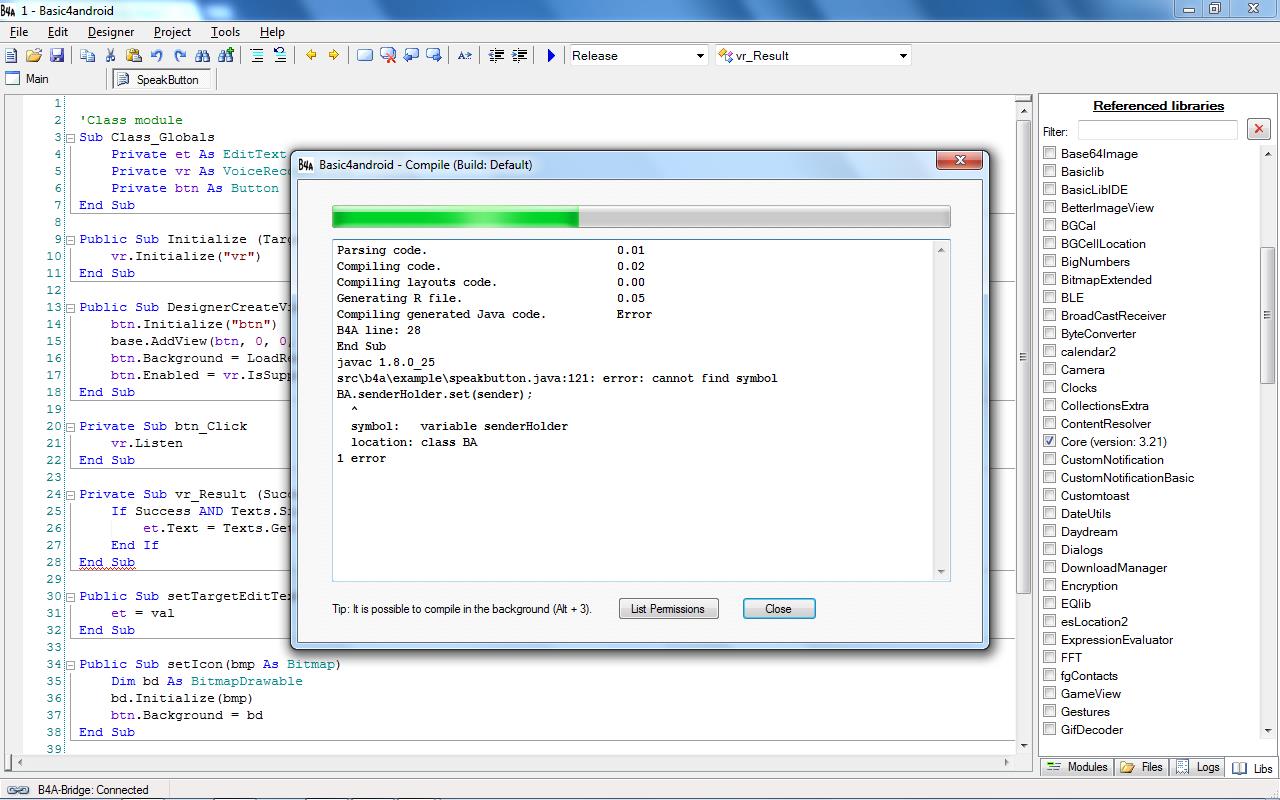Collapse the vr_Result sub fold
Image resolution: width=1280 pixels, height=800 pixels.
pyautogui.click(x=71, y=494)
